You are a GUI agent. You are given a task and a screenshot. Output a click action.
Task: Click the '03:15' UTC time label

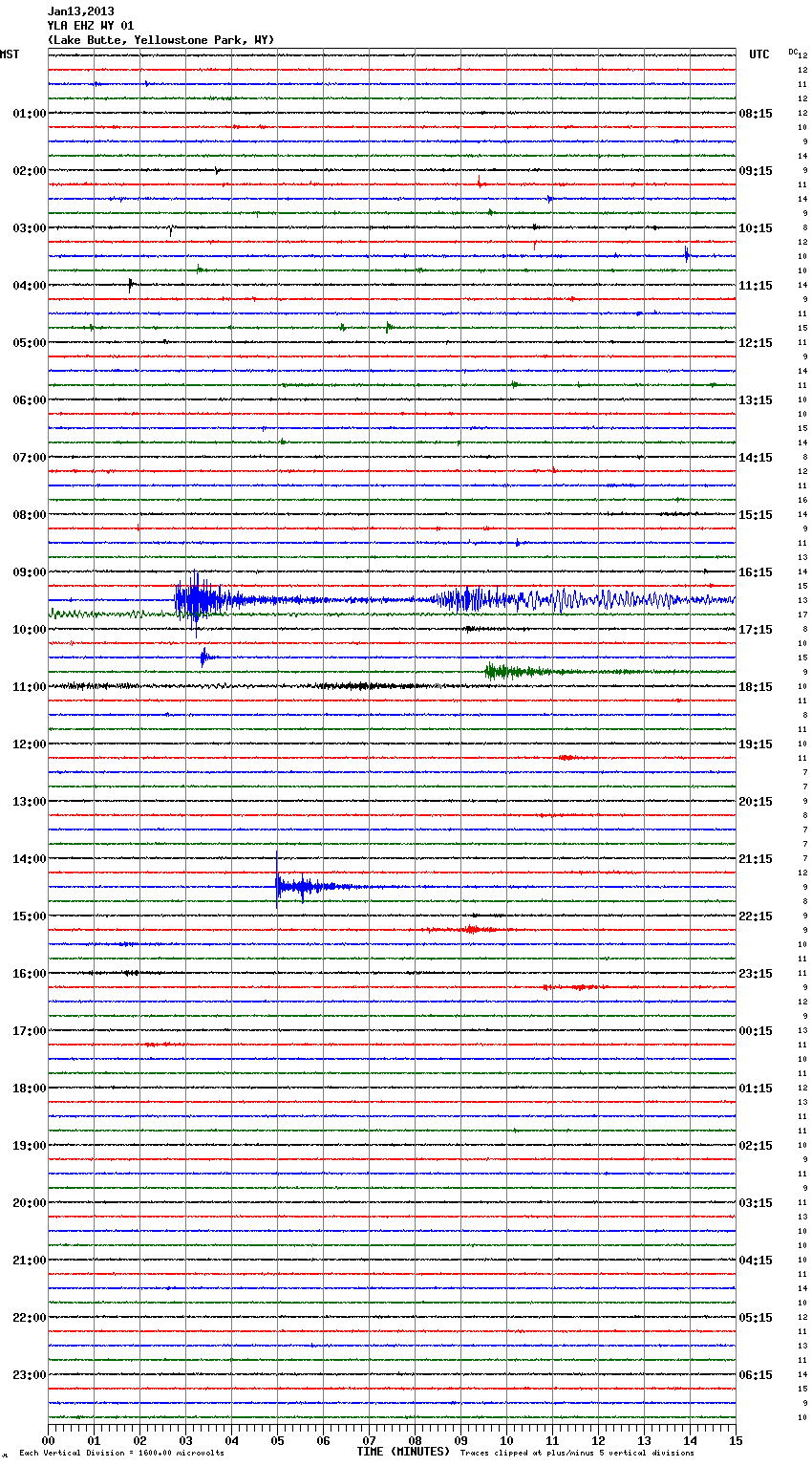pos(756,1203)
